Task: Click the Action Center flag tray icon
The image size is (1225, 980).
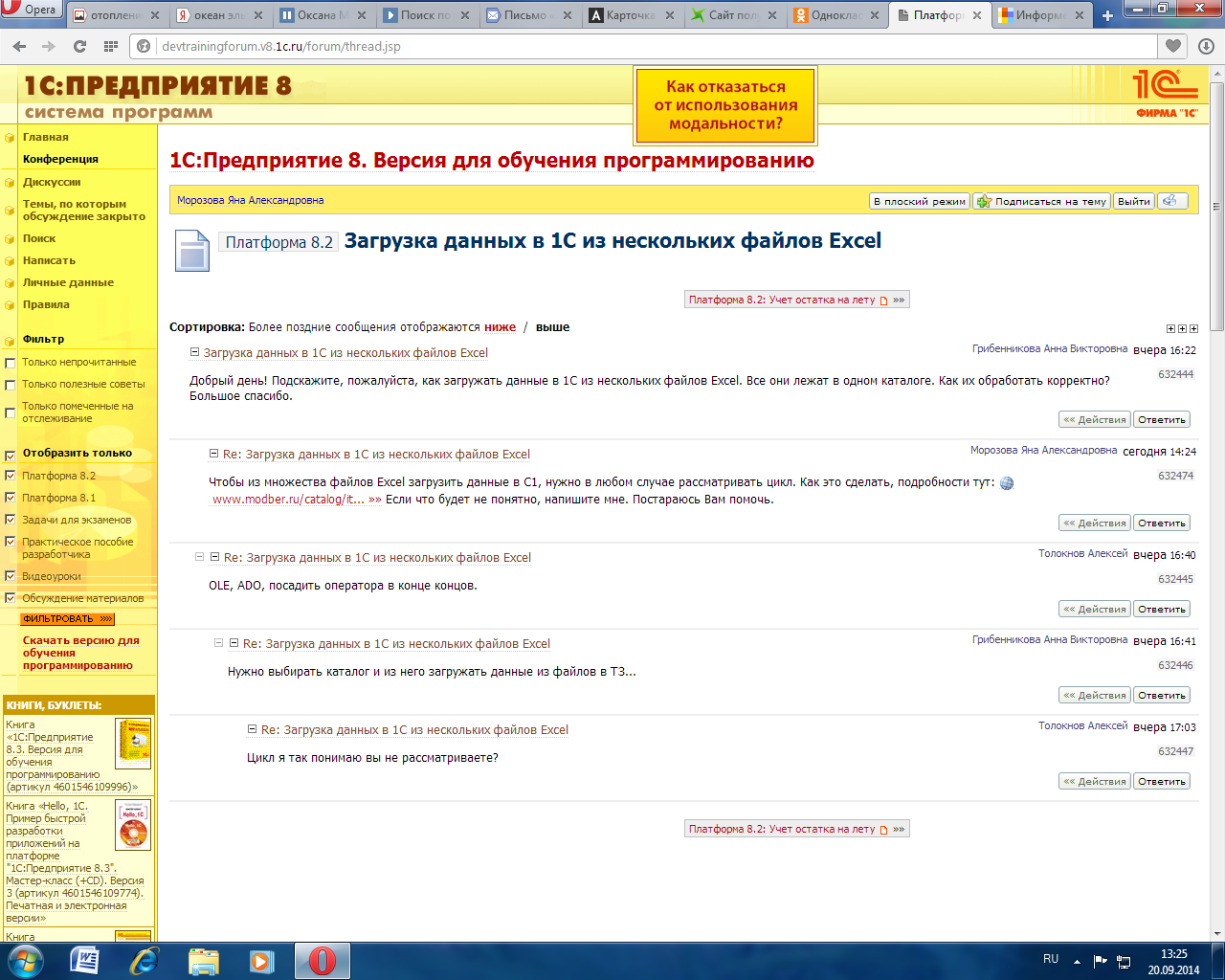Action: [1100, 961]
